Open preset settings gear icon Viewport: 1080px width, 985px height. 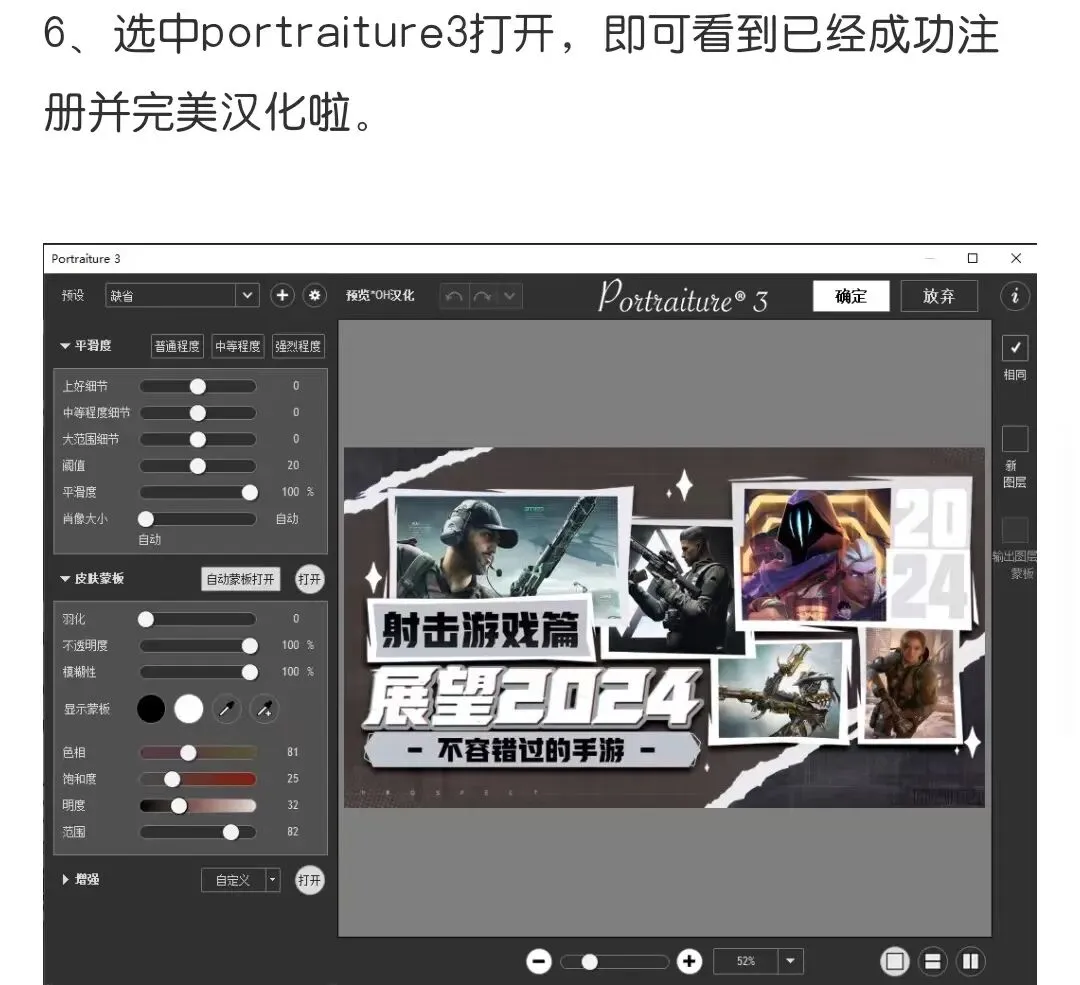coord(315,296)
